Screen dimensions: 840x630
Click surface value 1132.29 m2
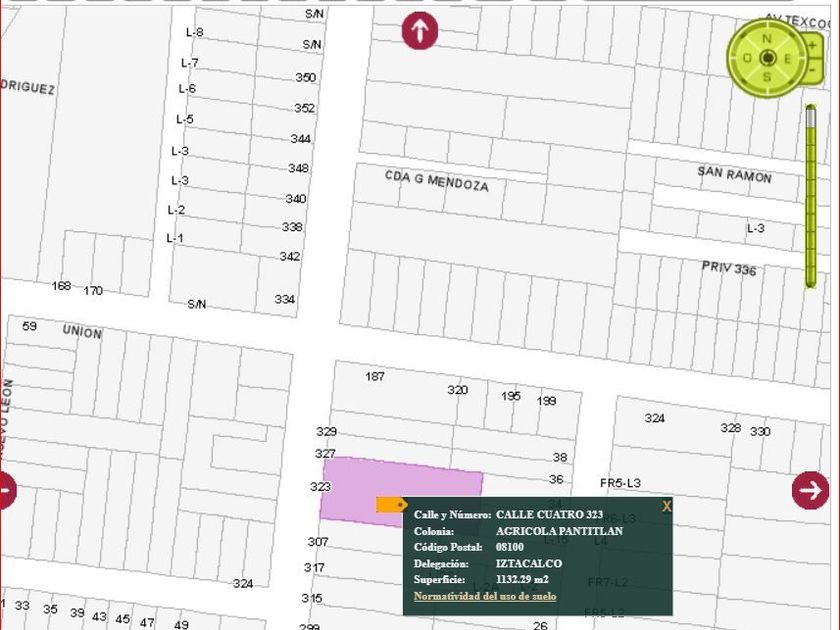(x=522, y=580)
